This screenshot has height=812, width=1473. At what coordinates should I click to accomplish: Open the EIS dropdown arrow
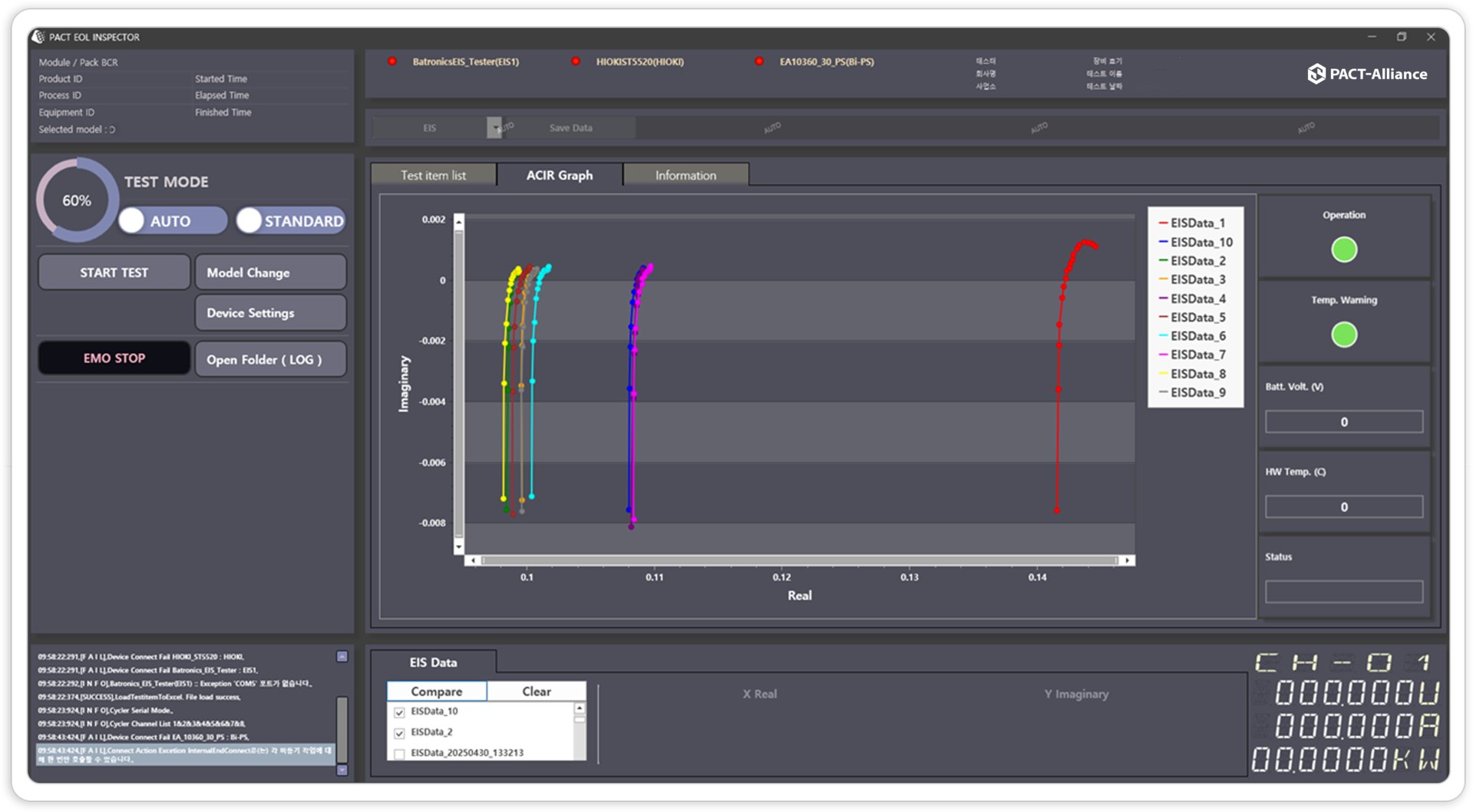494,128
